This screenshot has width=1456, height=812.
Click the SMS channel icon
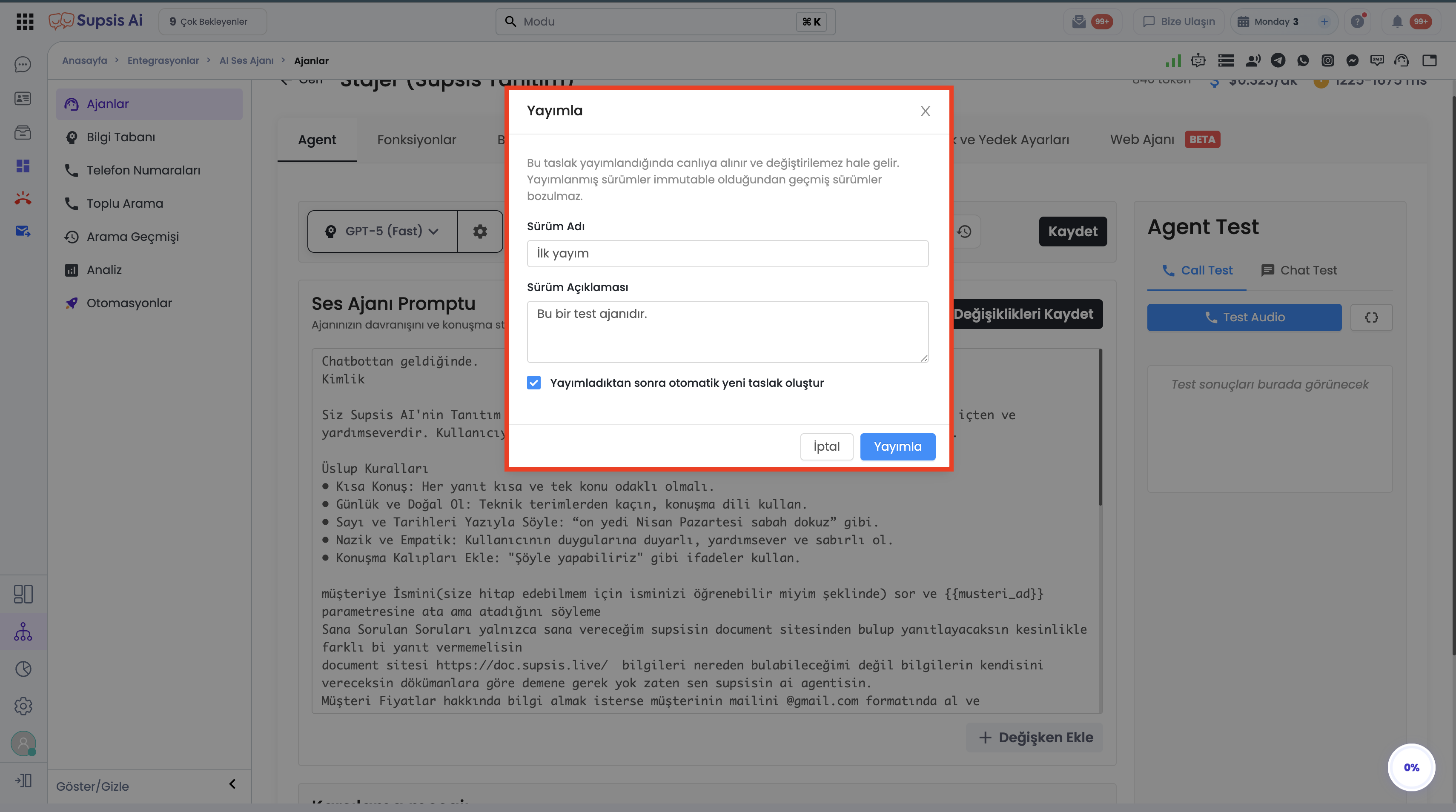pos(1377,60)
